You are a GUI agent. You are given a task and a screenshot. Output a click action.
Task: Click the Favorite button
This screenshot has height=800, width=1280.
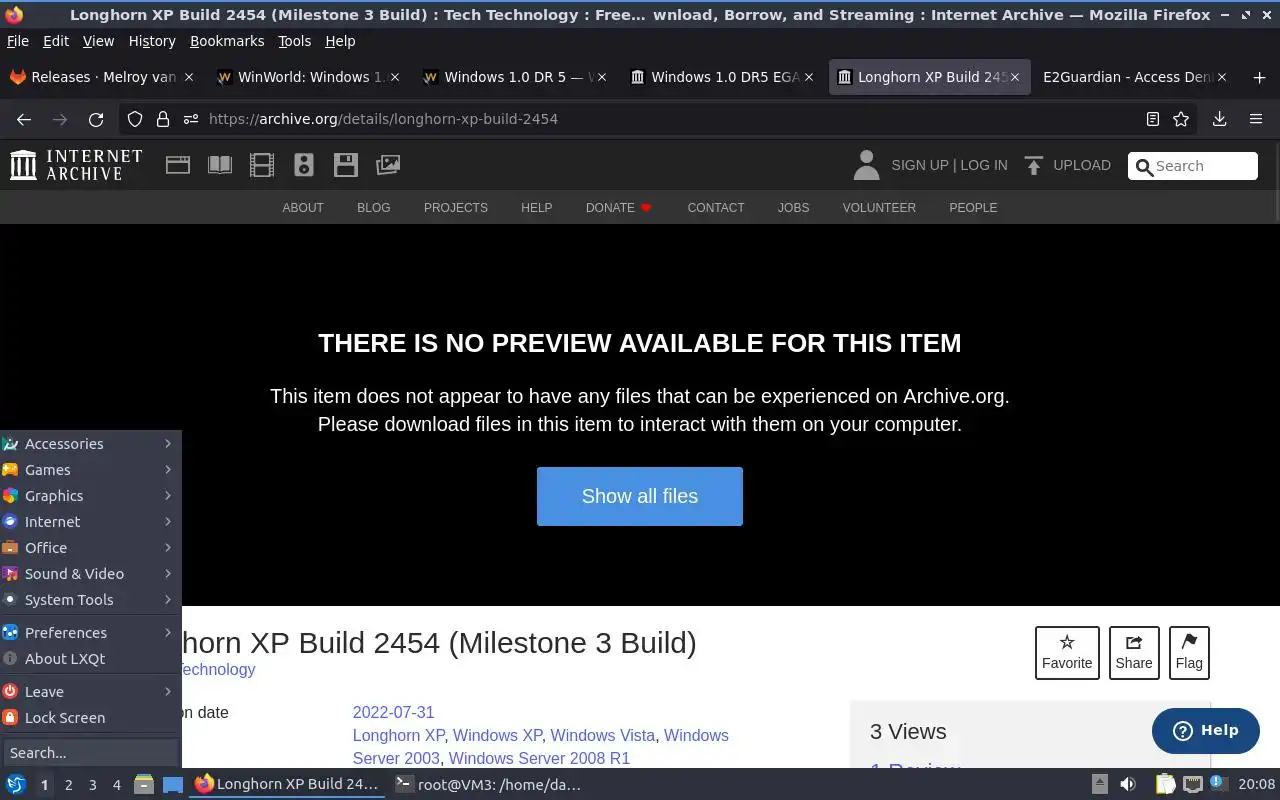(x=1067, y=652)
